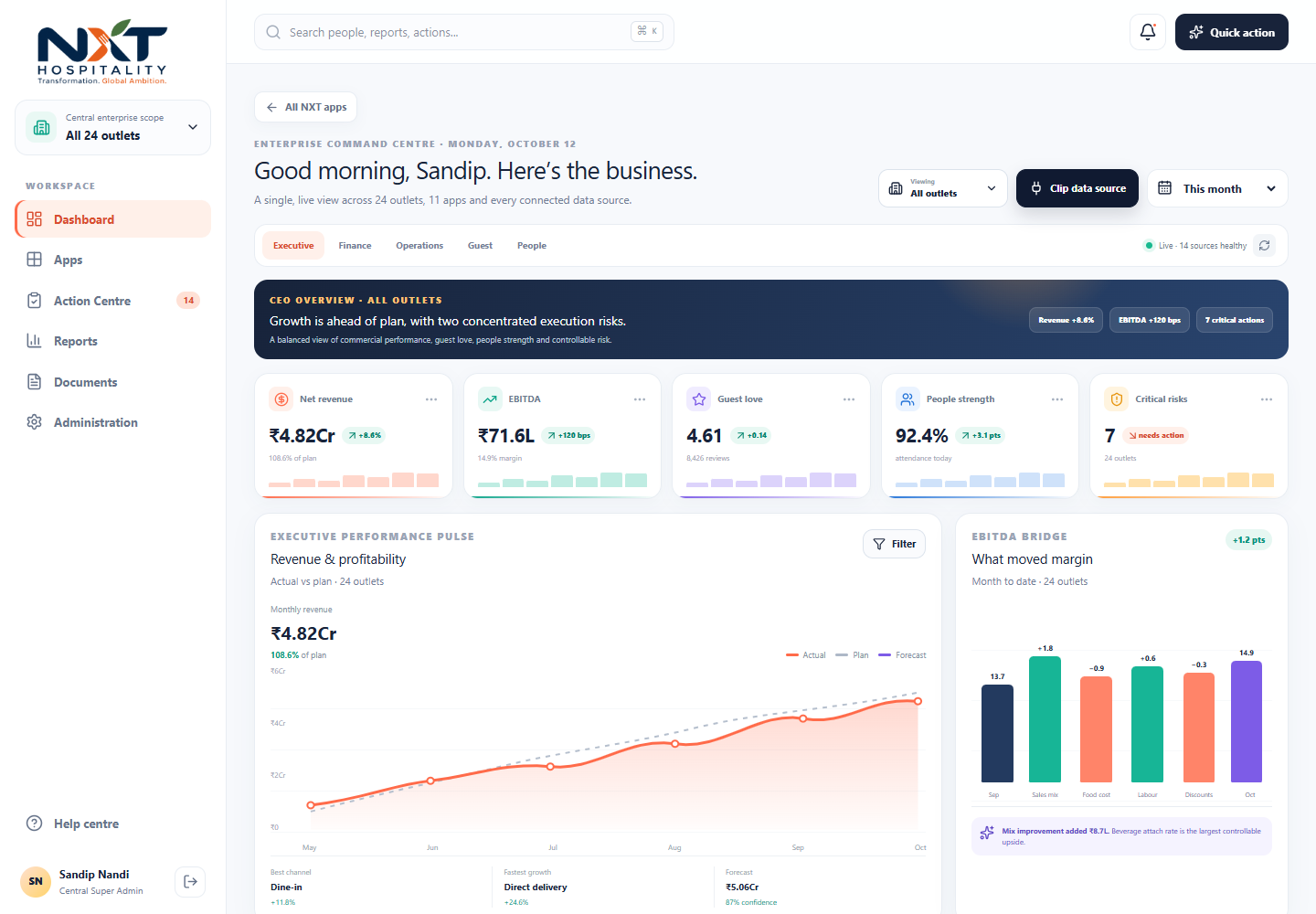Viewport: 1316px width, 914px height.
Task: Open the chart Filter button
Action: pyautogui.click(x=894, y=544)
